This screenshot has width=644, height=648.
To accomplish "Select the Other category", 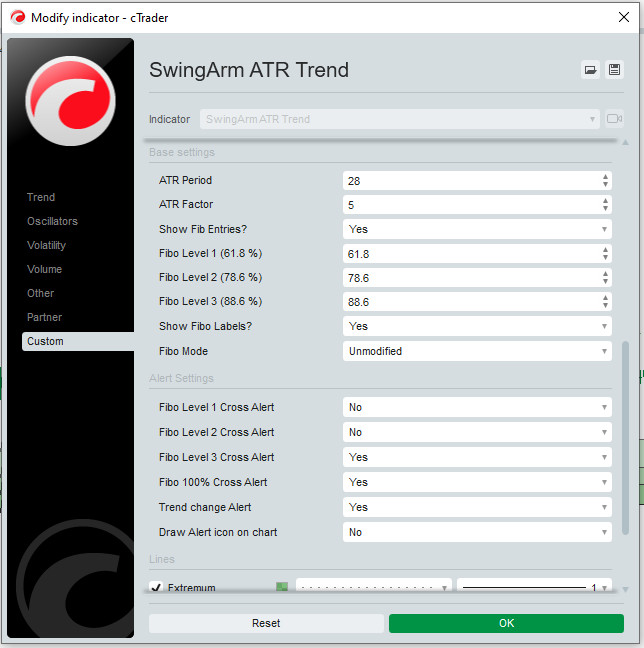I will (40, 293).
